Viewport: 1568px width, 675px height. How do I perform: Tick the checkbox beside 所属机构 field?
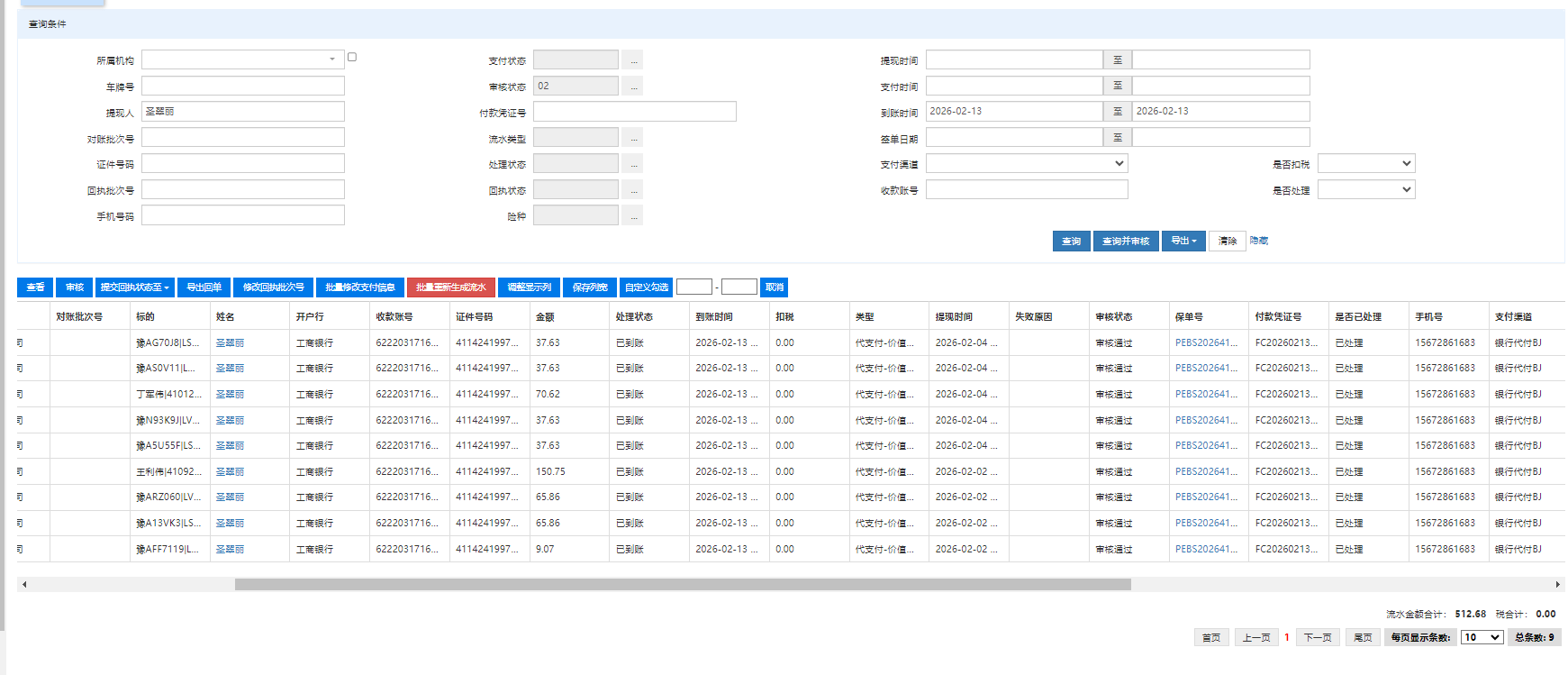(352, 57)
